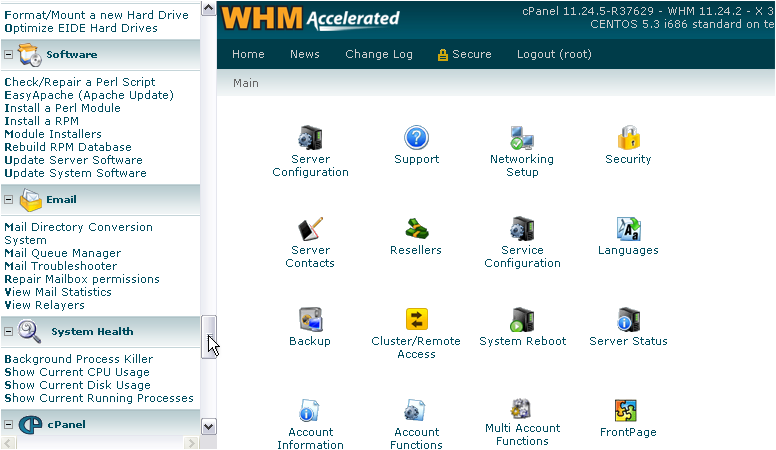Click the Main breadcrumb
776x450 pixels.
[x=245, y=83]
